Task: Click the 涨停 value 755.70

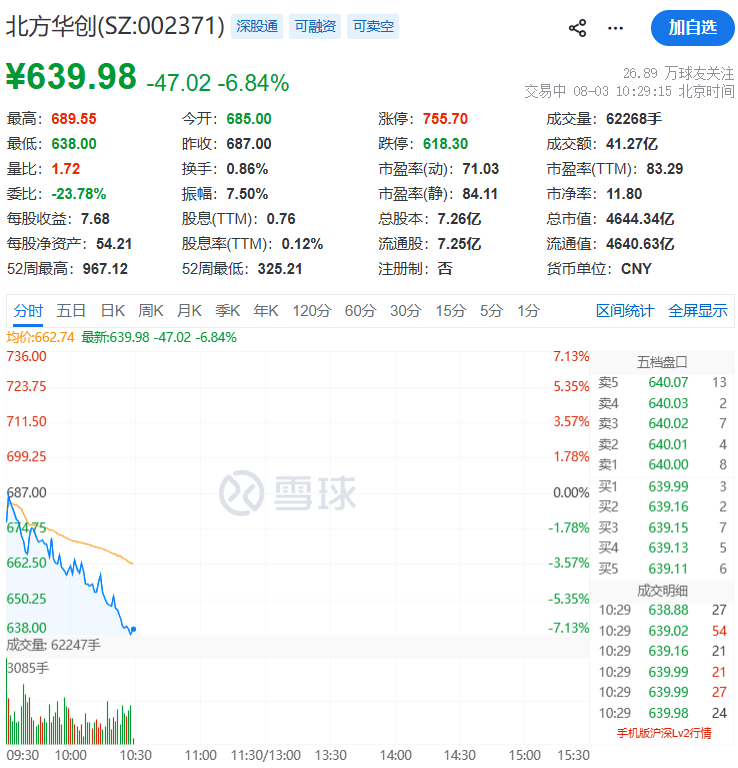Action: 445,119
